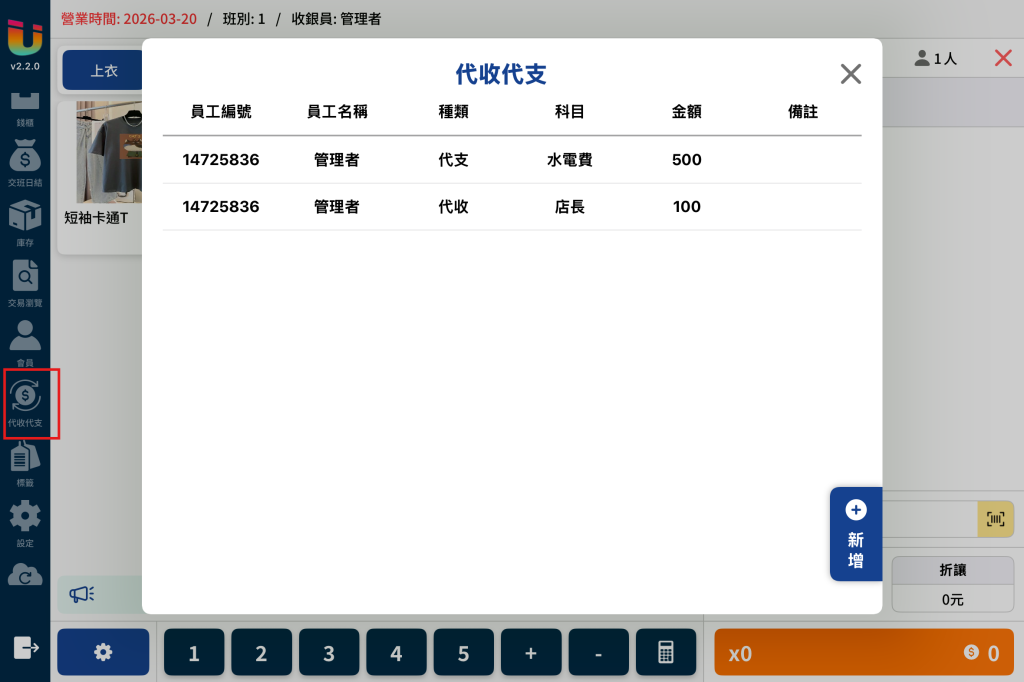
Task: Click the blue gear settings button
Action: click(x=103, y=652)
